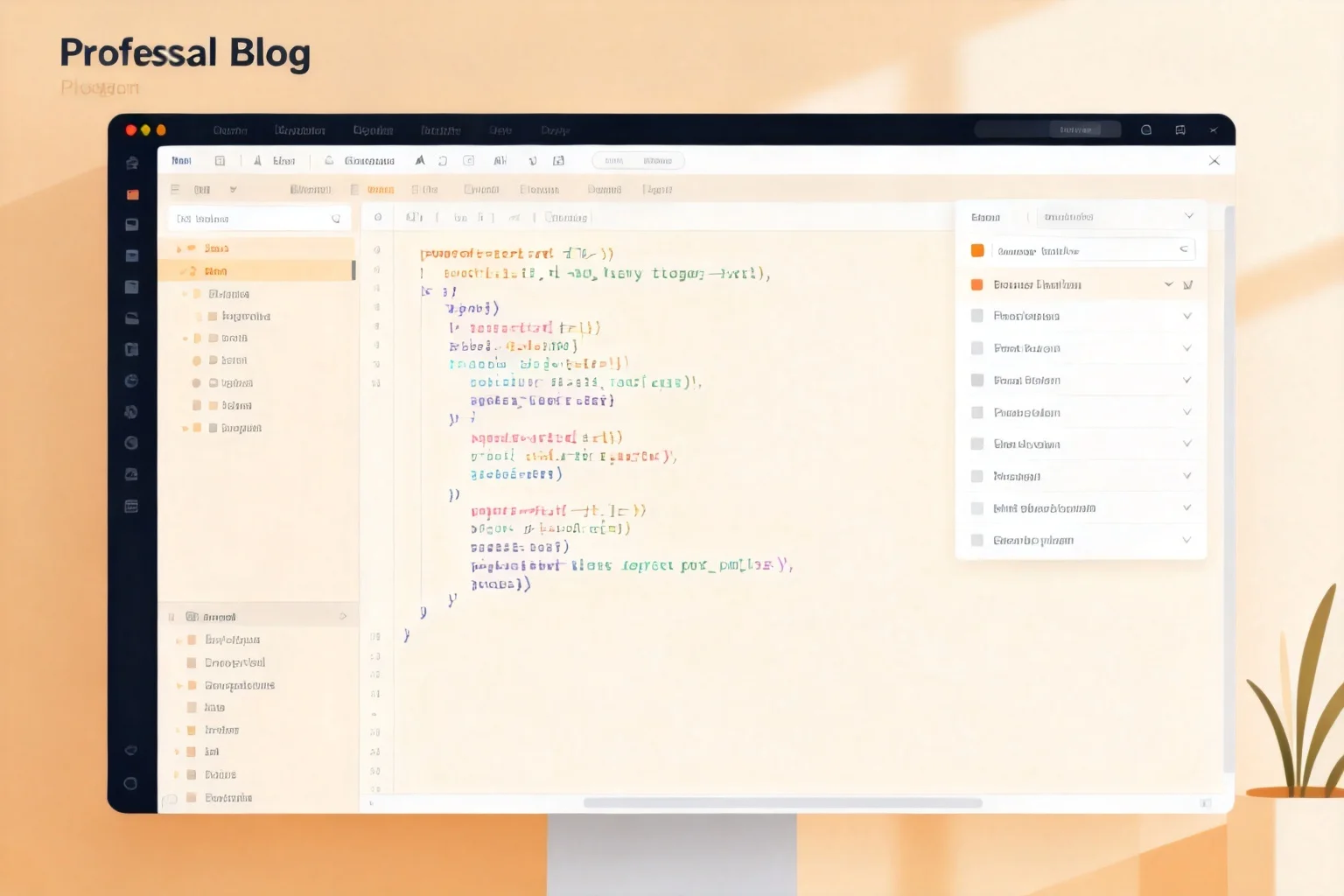Expand the last row chevron in the right panel
The width and height of the screenshot is (1344, 896).
coord(1187,540)
